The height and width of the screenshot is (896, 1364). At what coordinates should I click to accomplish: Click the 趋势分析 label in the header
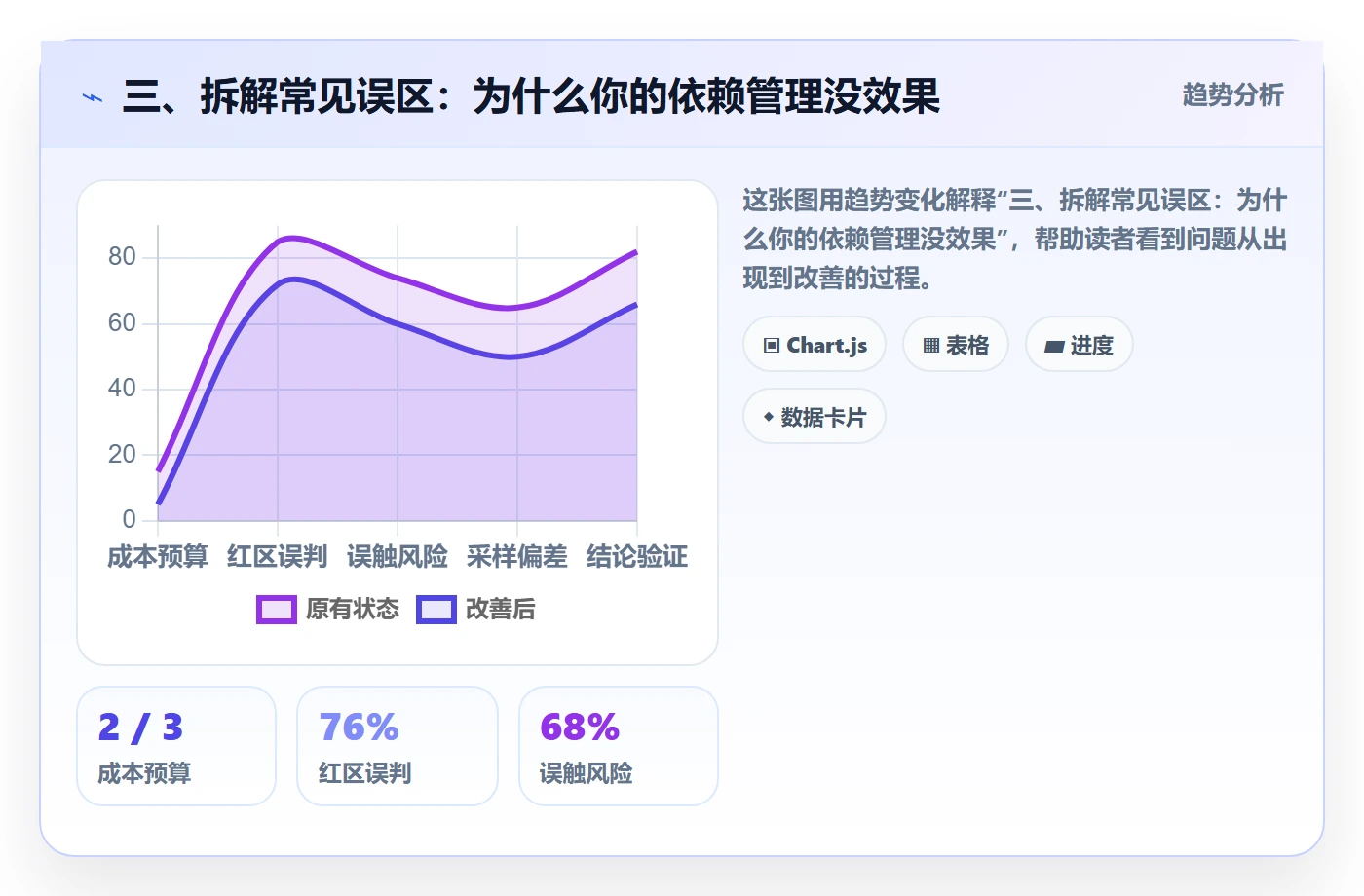pos(1232,94)
